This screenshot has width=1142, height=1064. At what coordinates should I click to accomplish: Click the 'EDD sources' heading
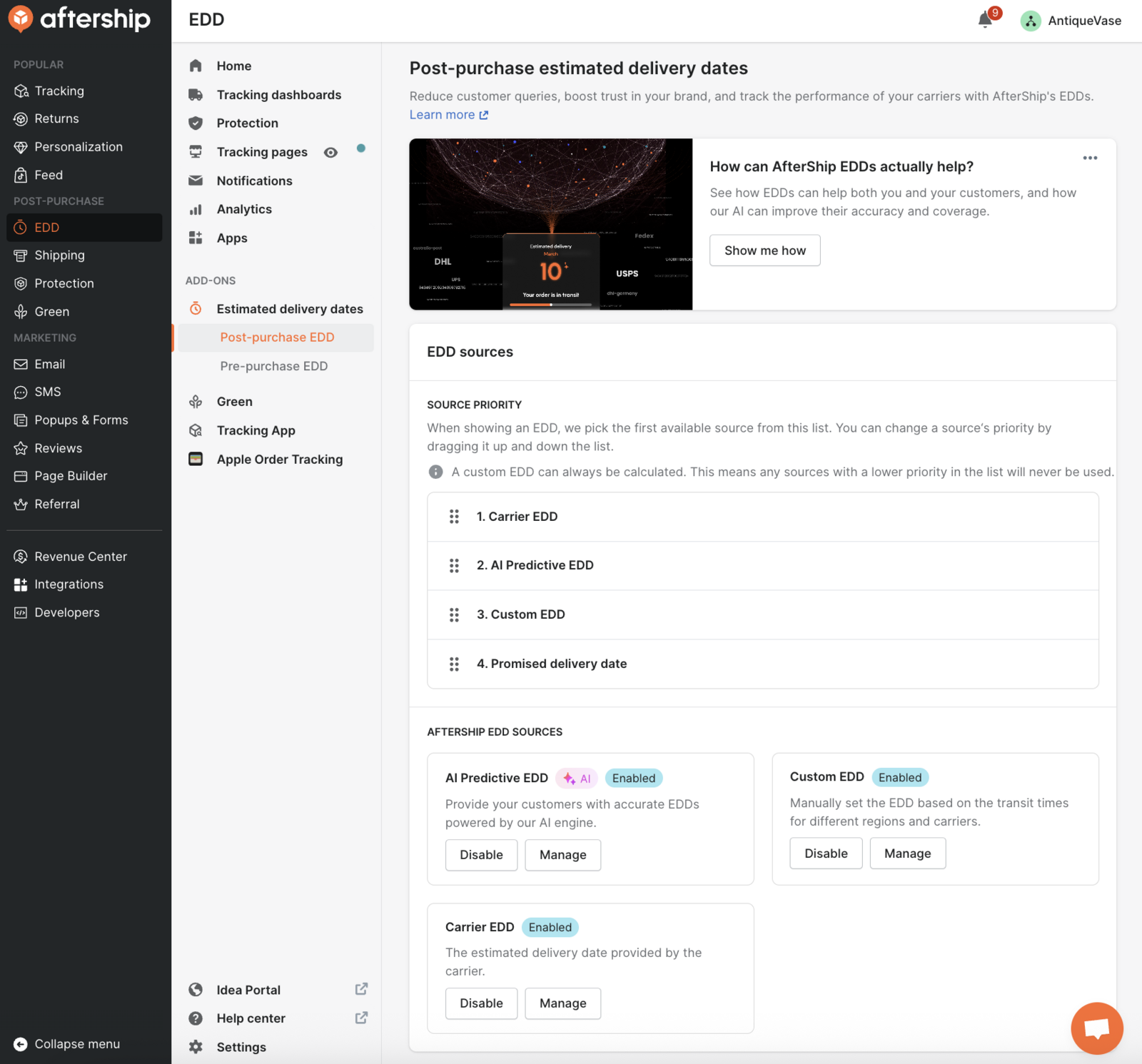pyautogui.click(x=470, y=352)
